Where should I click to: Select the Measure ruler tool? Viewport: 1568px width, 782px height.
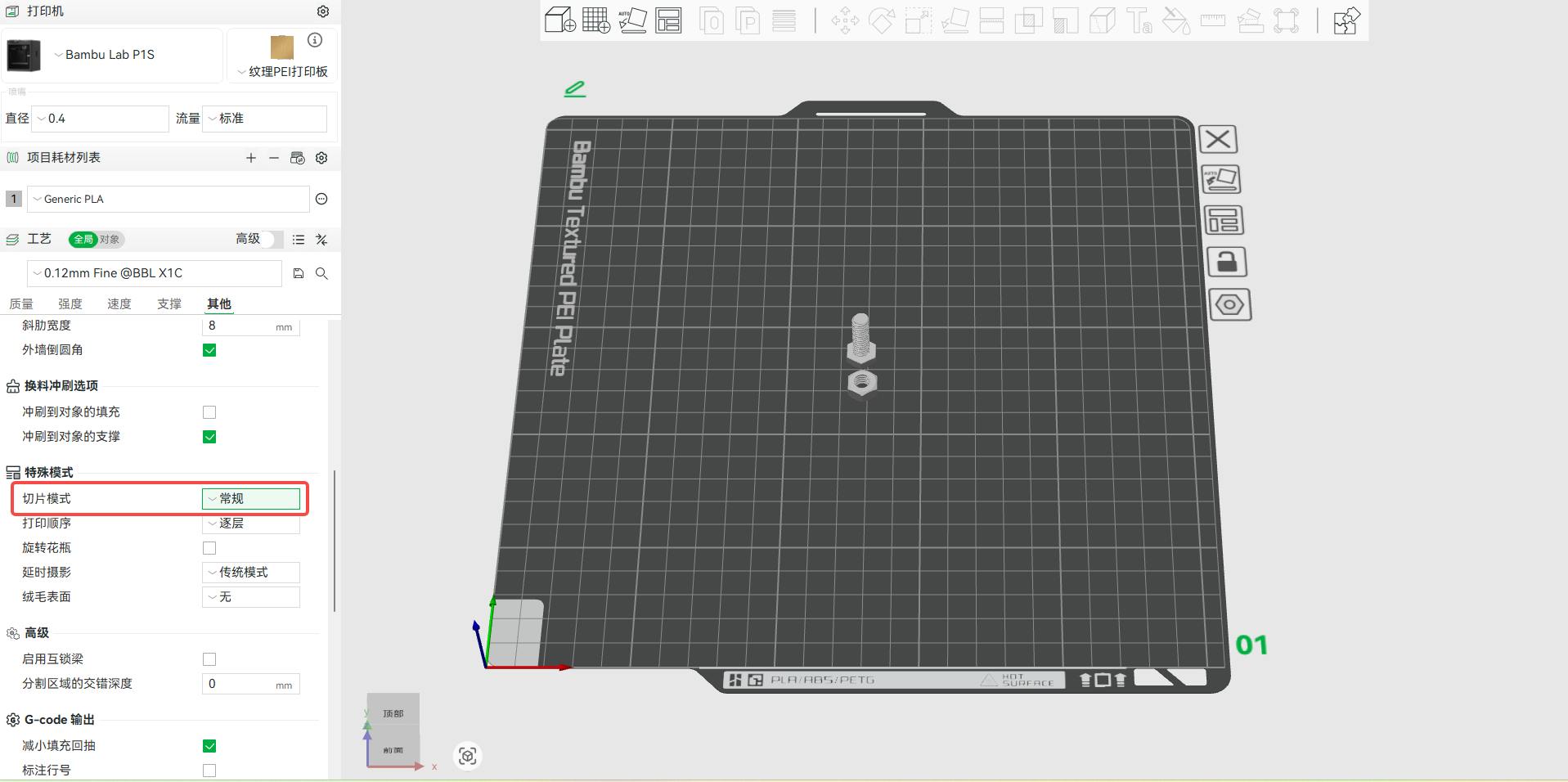1213,20
